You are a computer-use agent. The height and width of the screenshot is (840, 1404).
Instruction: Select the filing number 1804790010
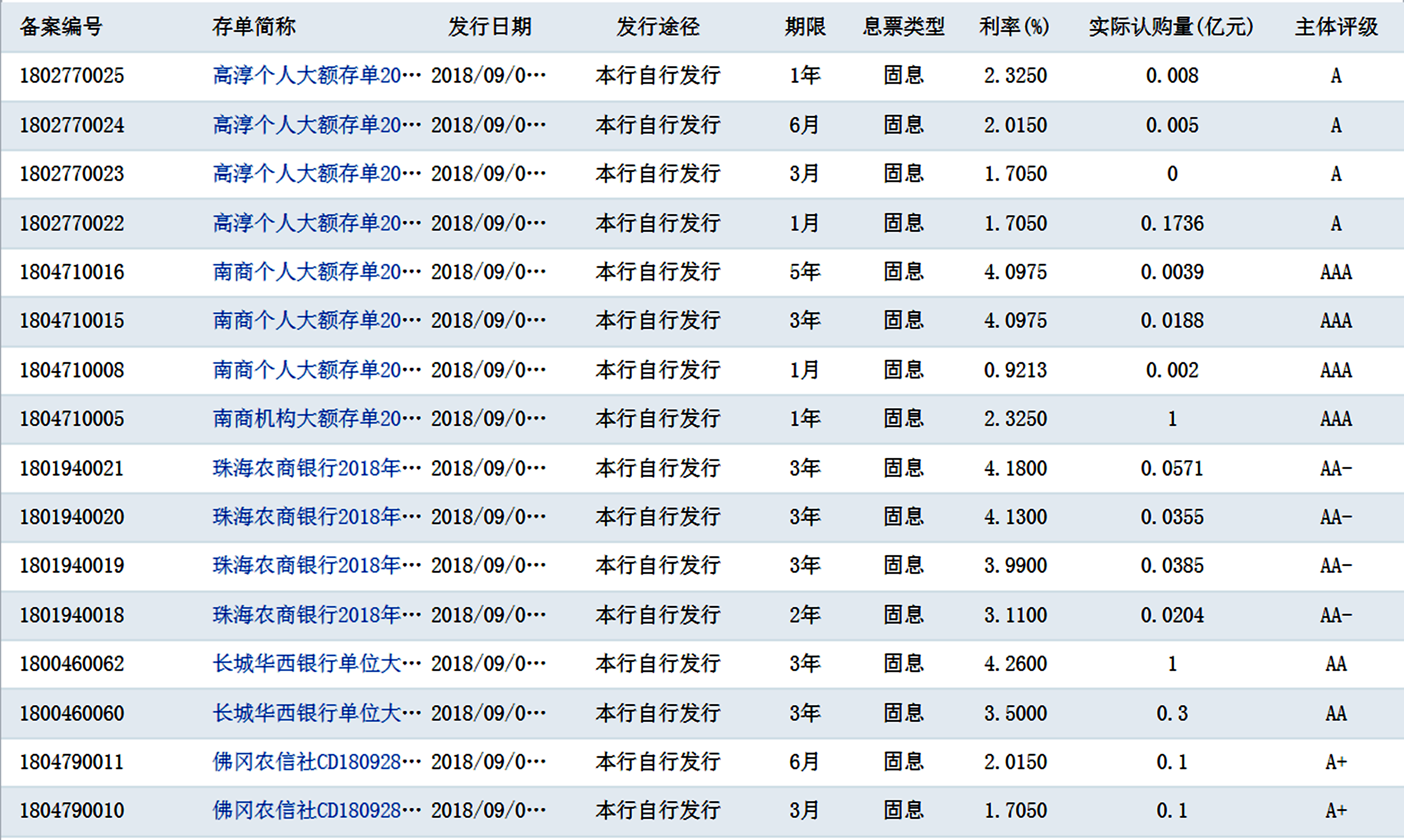[x=72, y=811]
